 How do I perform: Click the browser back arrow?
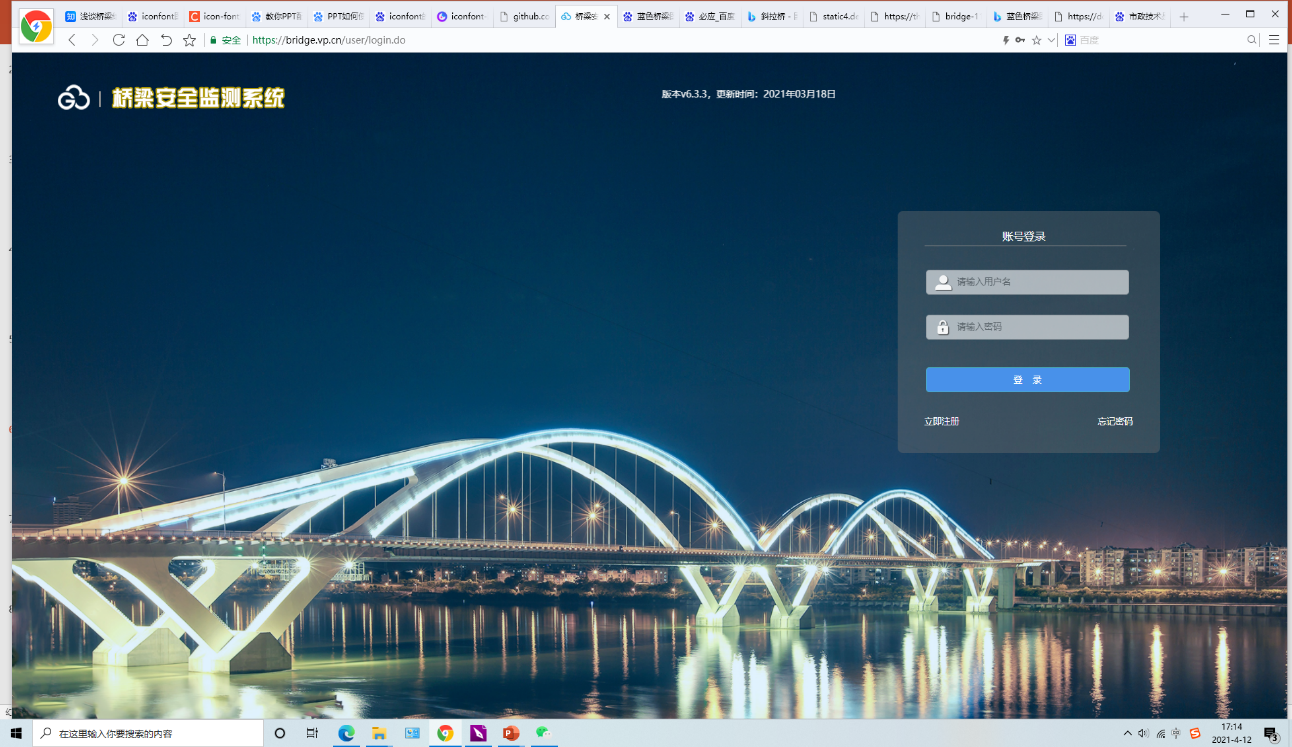pyautogui.click(x=72, y=40)
